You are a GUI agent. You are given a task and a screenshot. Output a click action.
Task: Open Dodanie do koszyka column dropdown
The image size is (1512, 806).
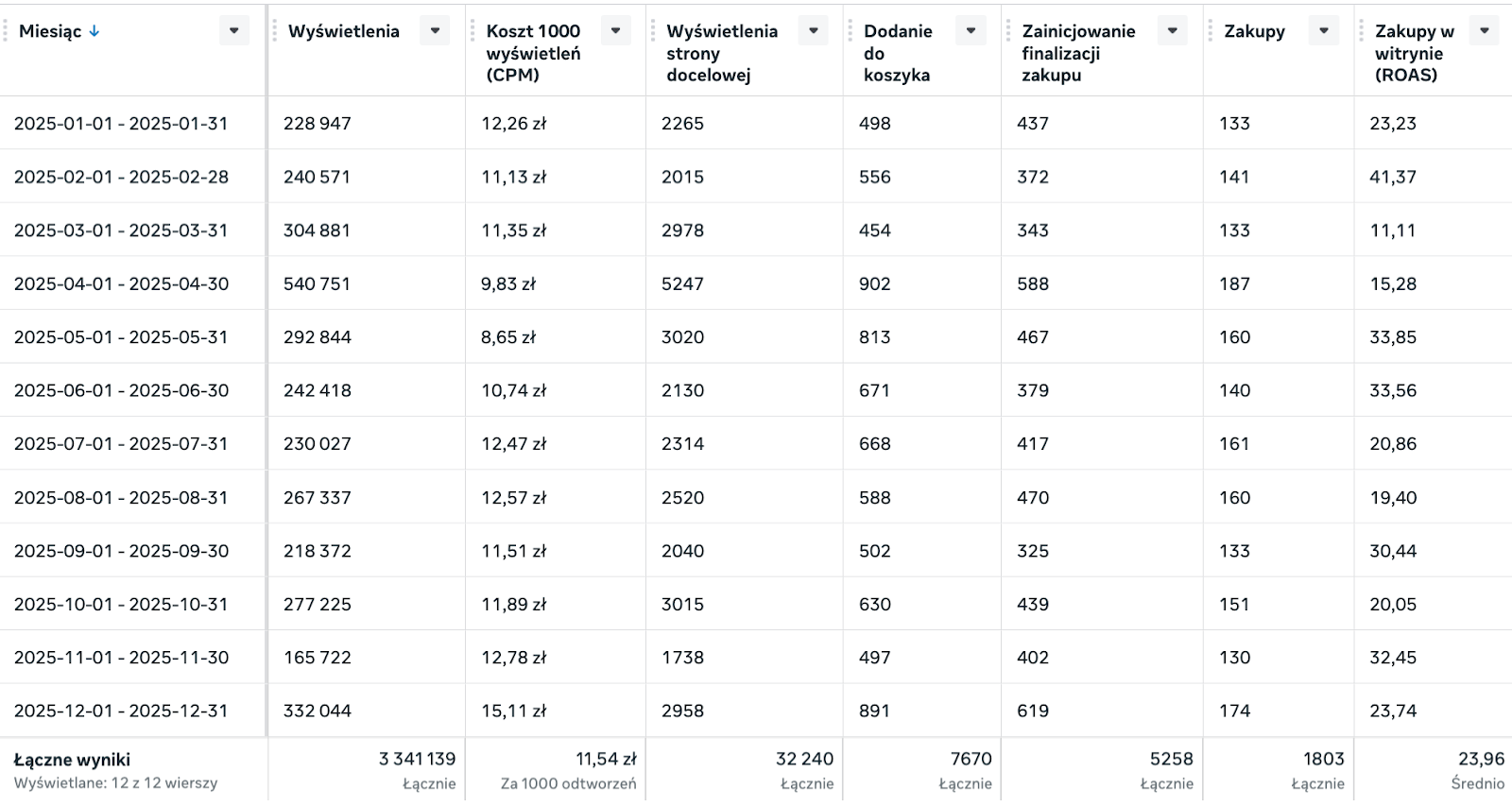971,31
